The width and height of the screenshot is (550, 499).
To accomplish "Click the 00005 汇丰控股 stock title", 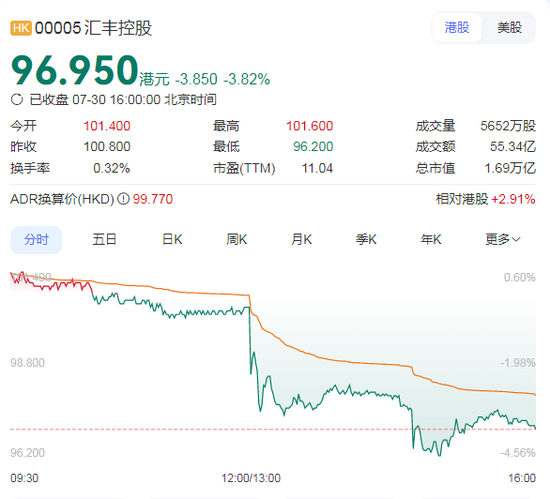I will point(93,28).
